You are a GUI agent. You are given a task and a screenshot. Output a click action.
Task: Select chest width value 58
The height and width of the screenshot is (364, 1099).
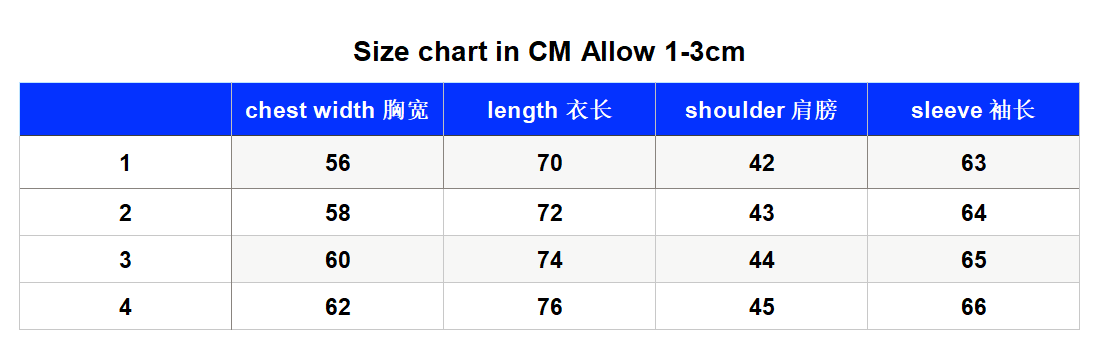tap(337, 213)
